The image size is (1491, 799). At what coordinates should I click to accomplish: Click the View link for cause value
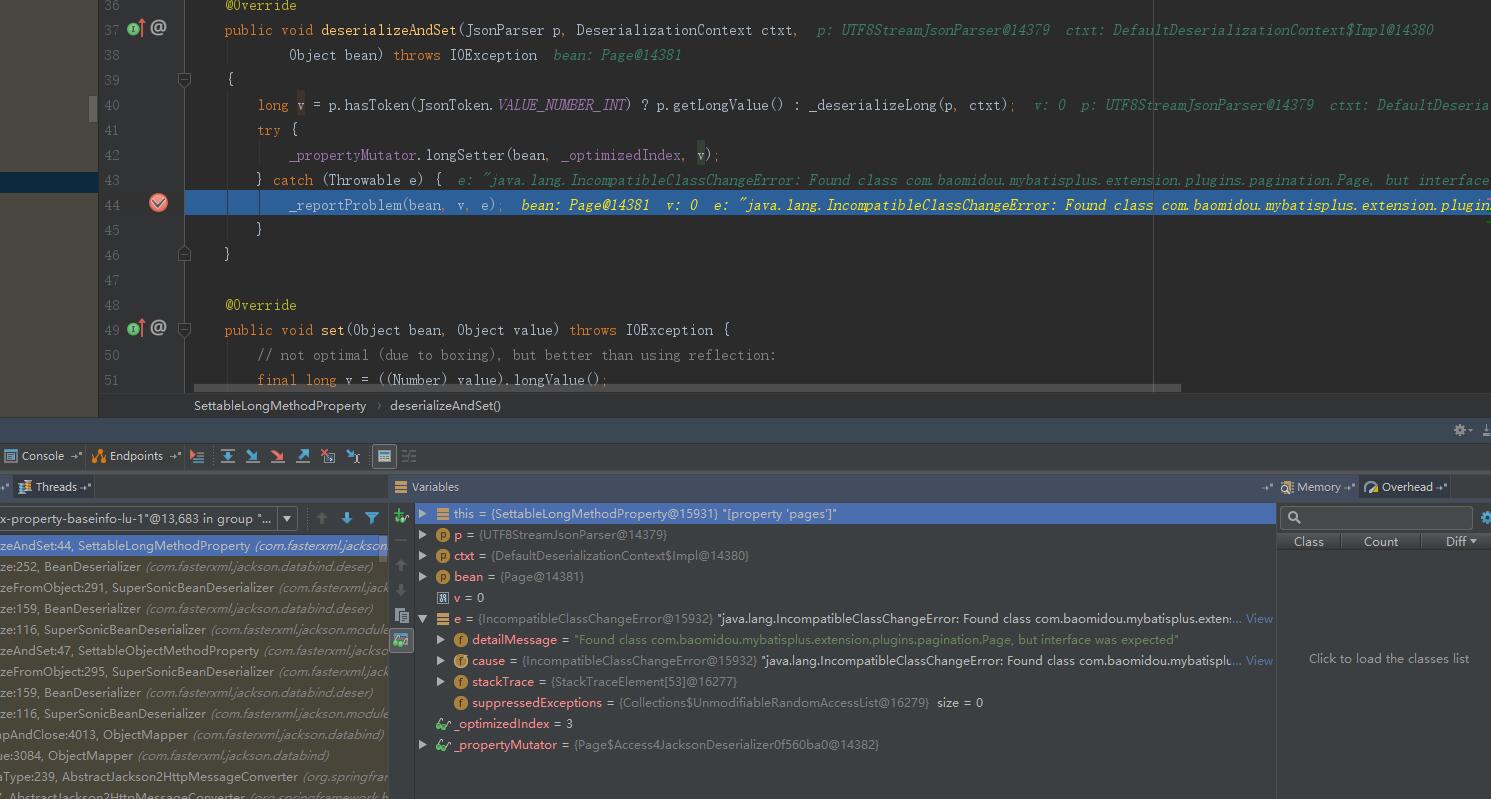pyautogui.click(x=1259, y=661)
